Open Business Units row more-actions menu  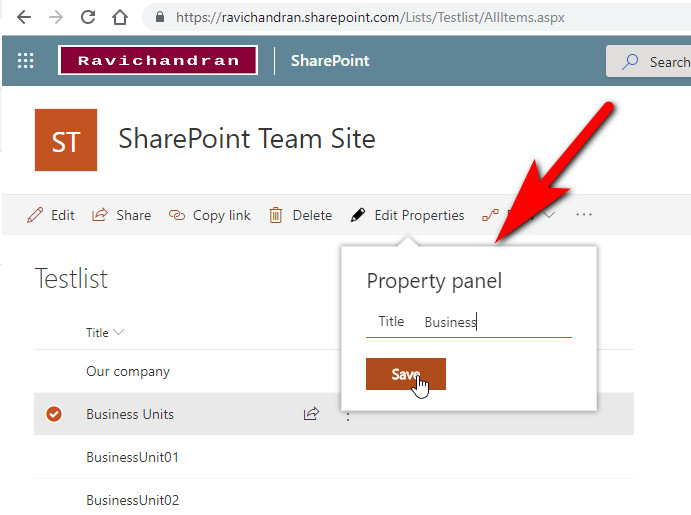pyautogui.click(x=348, y=414)
